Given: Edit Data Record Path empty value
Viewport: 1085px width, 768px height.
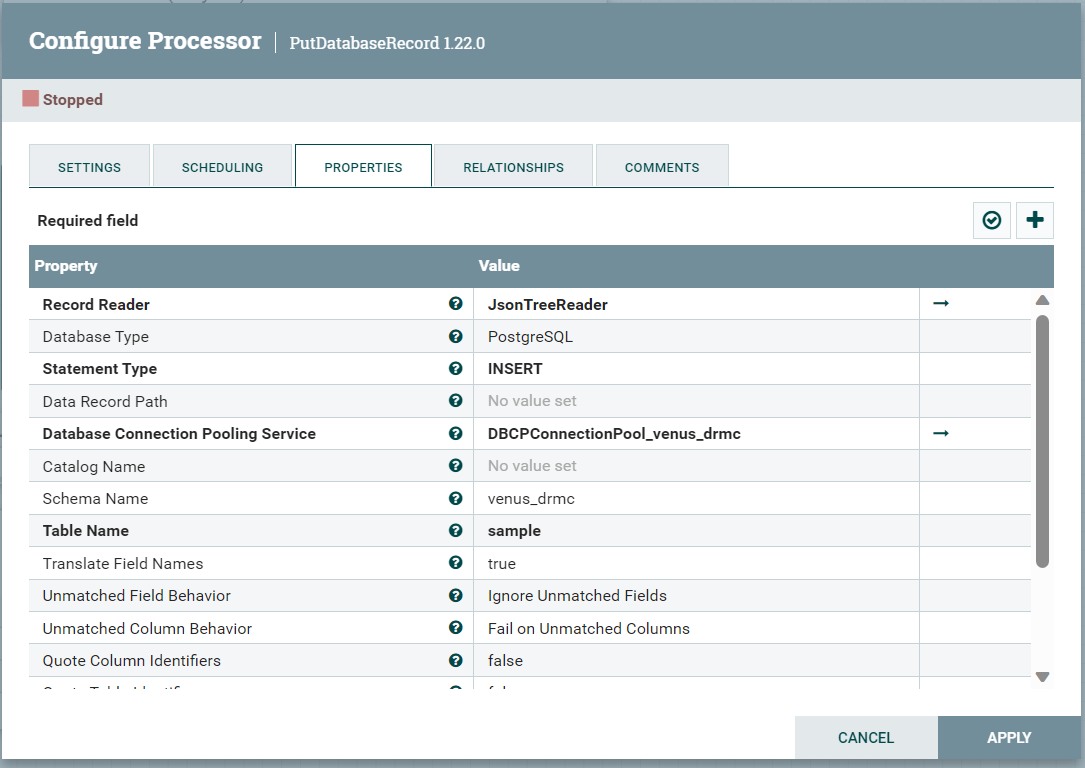Looking at the screenshot, I should 696,401.
